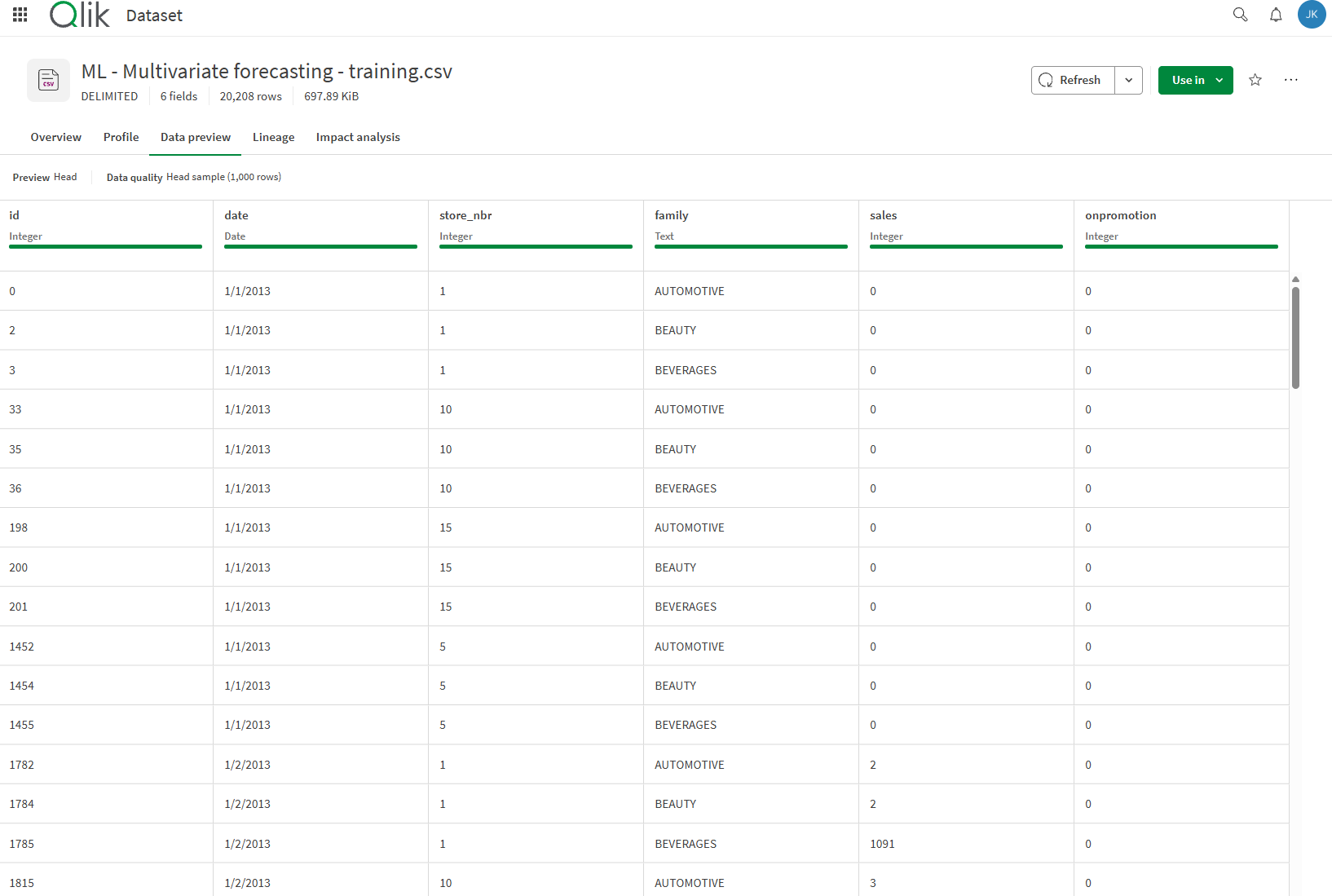Open the Lineage tab

tap(273, 137)
